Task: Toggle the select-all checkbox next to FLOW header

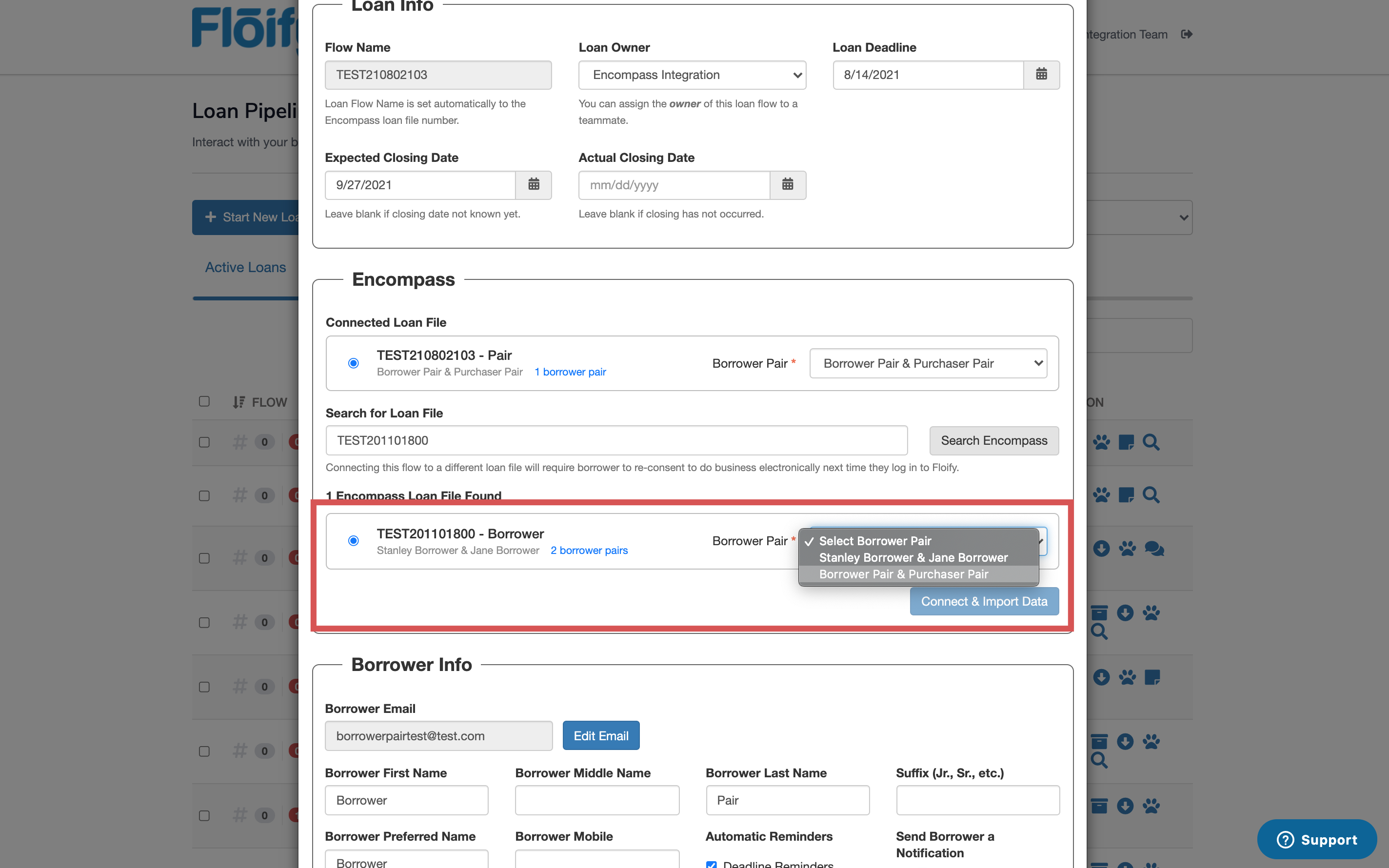Action: (204, 401)
